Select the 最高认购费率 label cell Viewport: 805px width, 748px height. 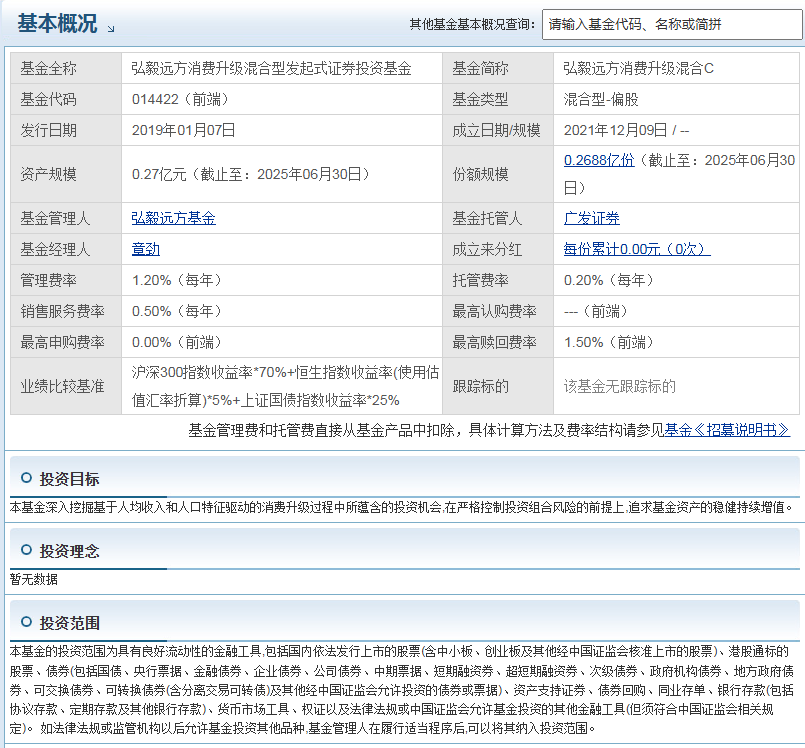(498, 311)
